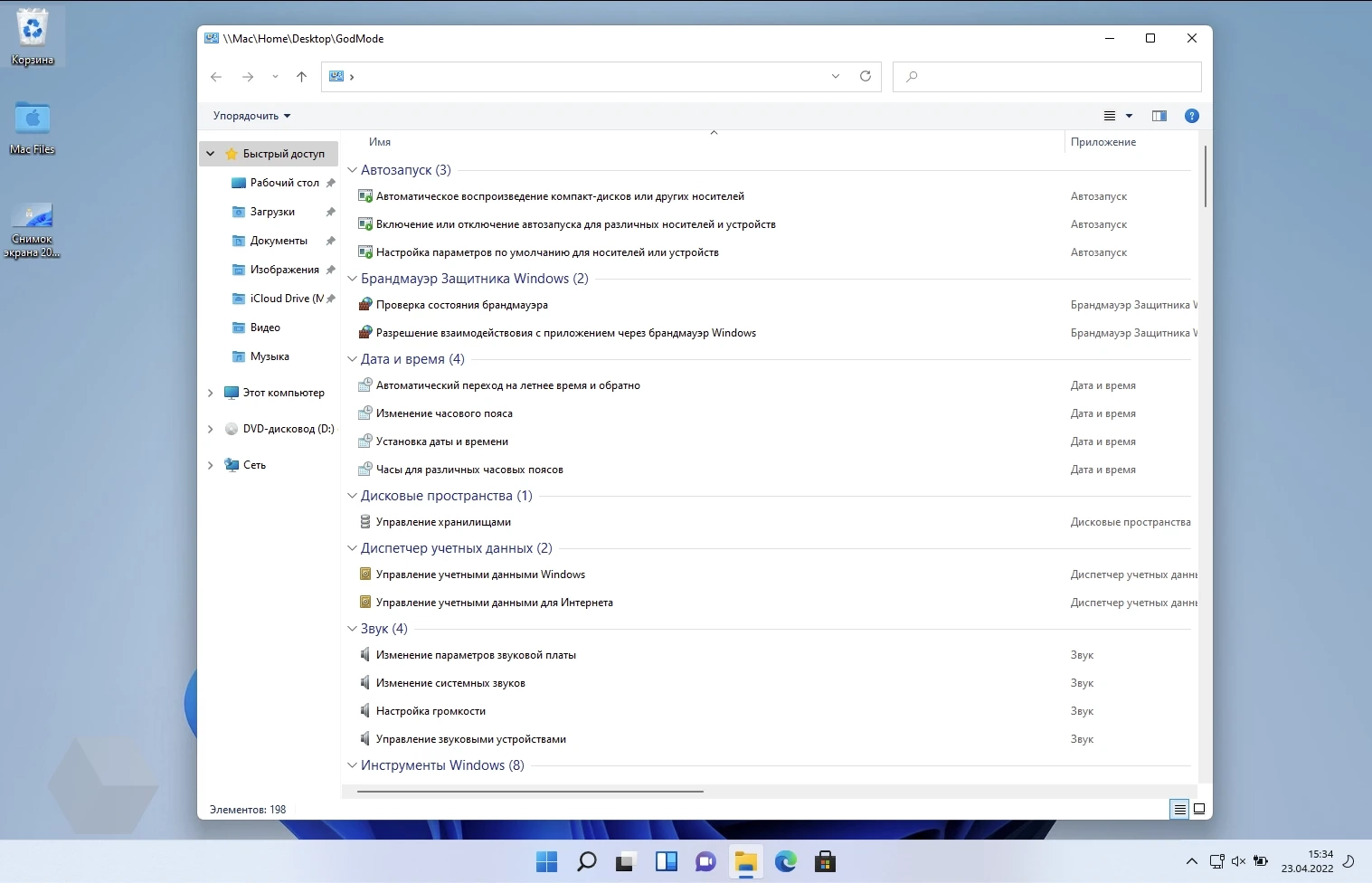1372x883 pixels.
Task: Click the vertical scrollbar thumb
Action: [x=1206, y=176]
